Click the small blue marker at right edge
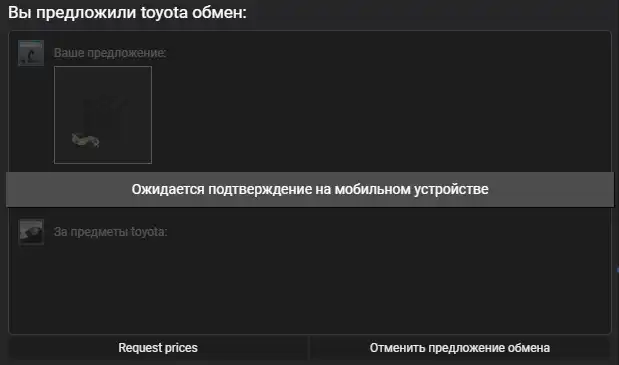 point(617,270)
